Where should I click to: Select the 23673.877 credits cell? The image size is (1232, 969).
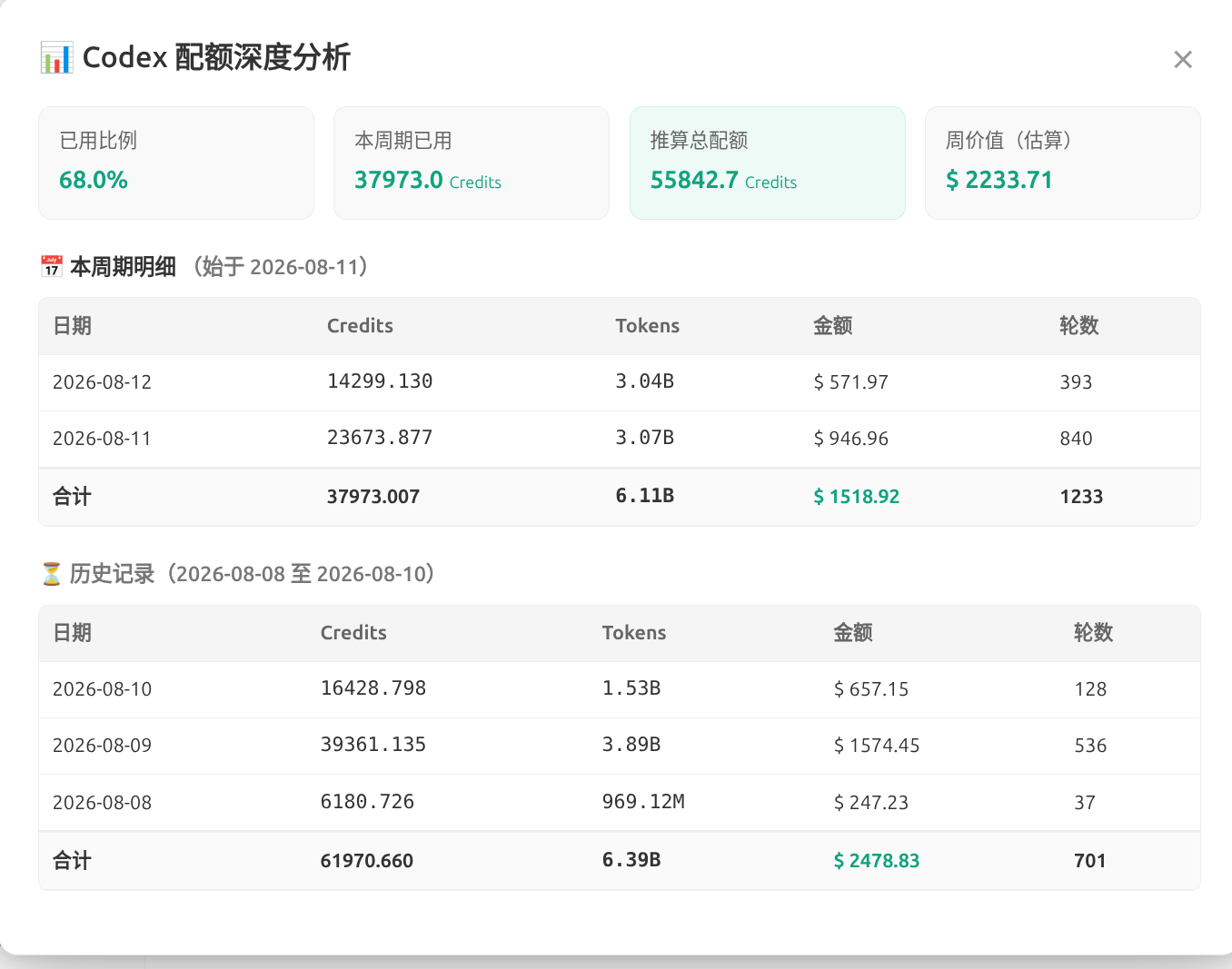(x=380, y=438)
